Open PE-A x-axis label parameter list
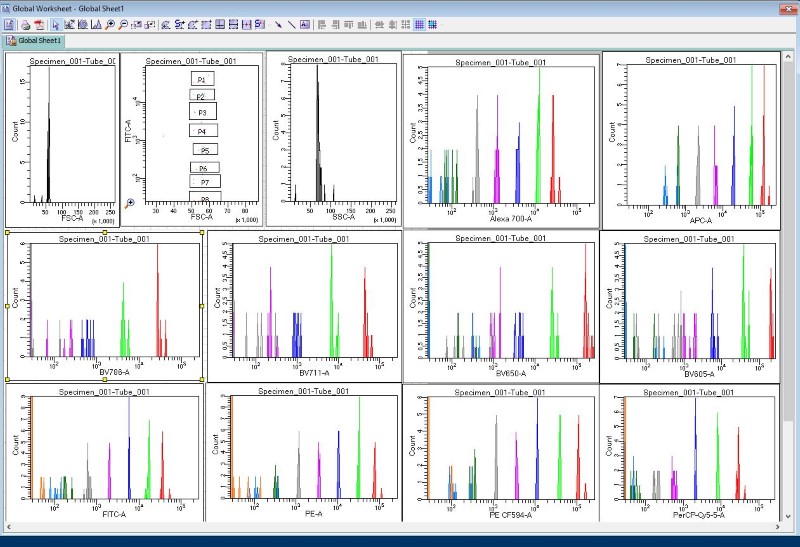This screenshot has width=800, height=547. (313, 514)
